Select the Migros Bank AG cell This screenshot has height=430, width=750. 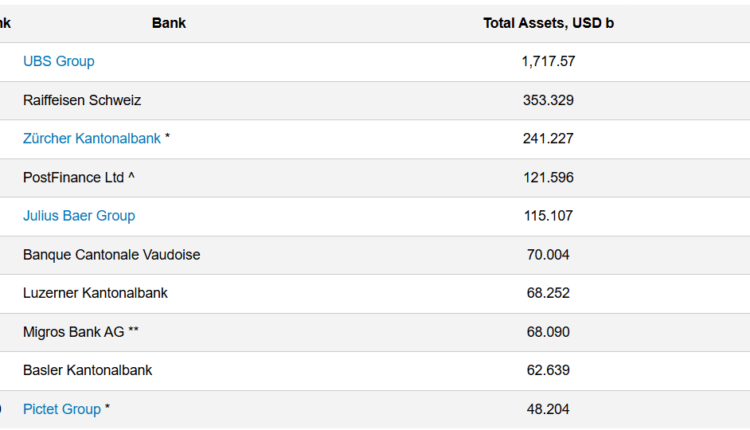74,331
